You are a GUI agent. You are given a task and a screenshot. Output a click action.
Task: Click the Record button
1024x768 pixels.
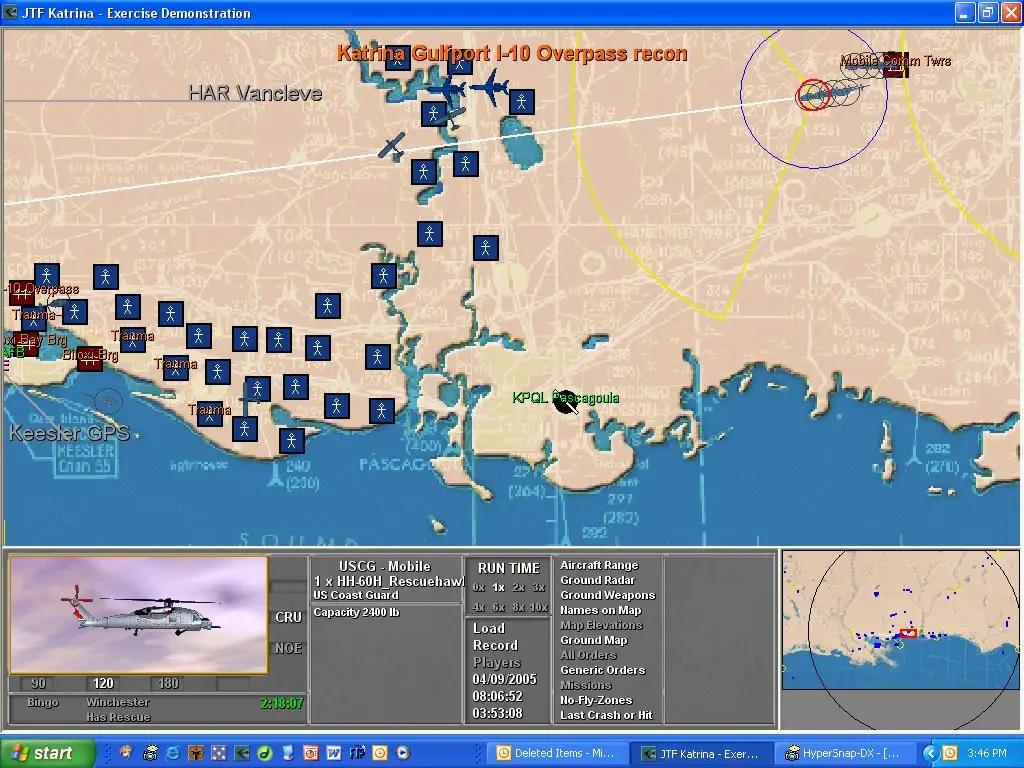[x=495, y=646]
